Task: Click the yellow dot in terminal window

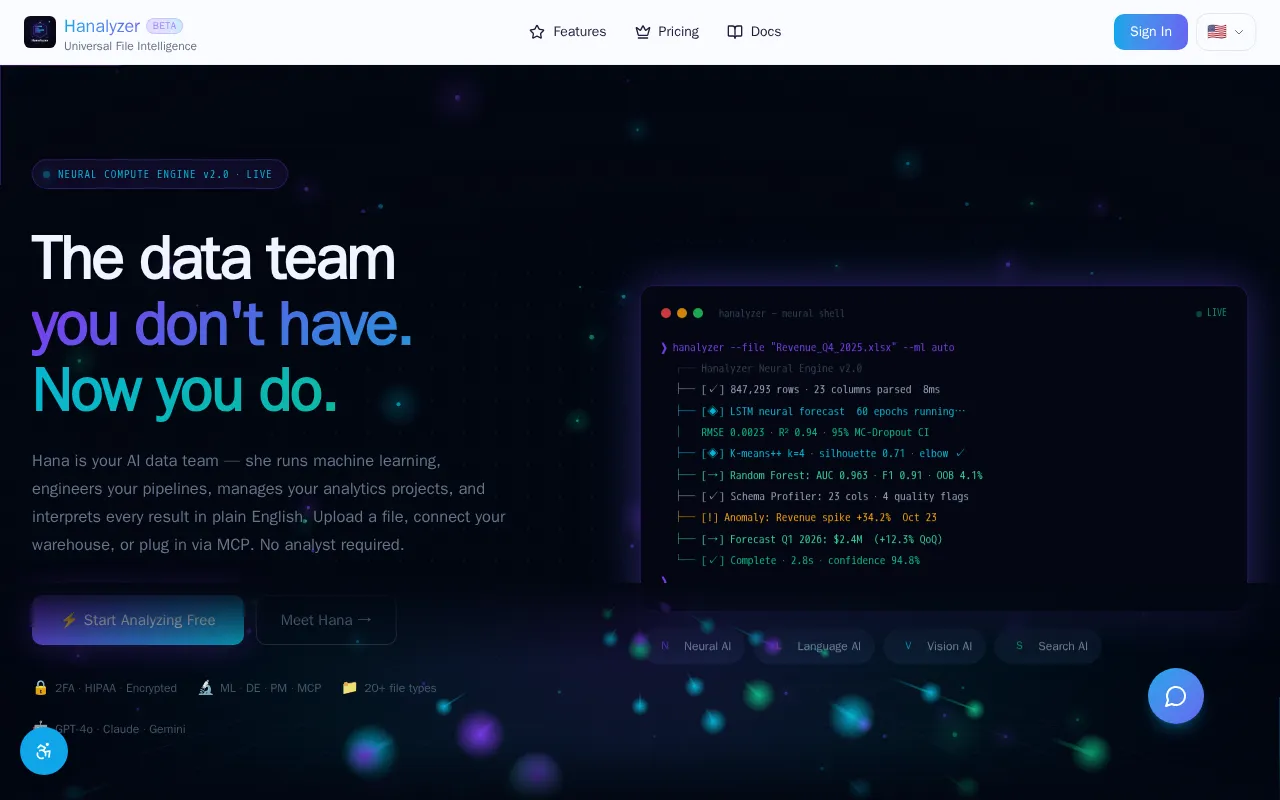Action: [x=682, y=313]
